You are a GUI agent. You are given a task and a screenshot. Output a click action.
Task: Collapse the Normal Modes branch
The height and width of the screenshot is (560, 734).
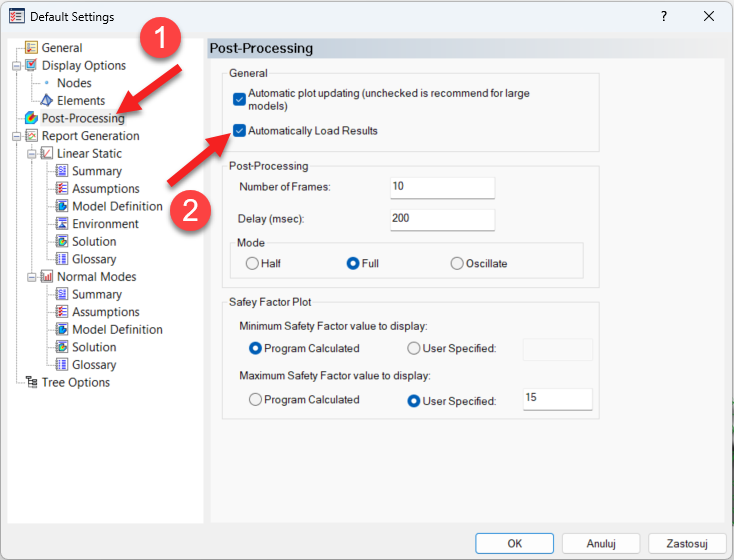click(31, 277)
